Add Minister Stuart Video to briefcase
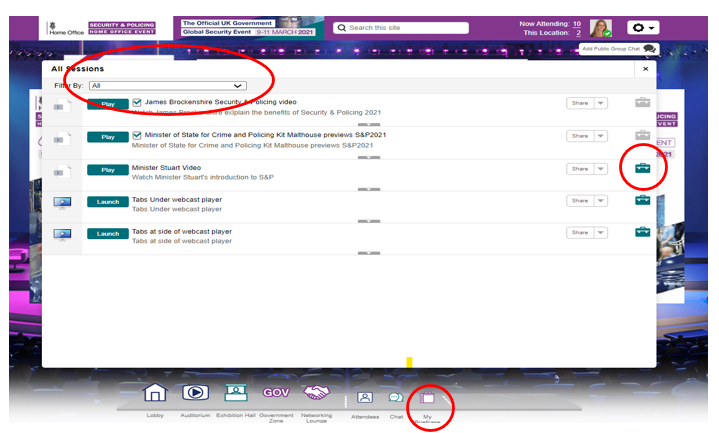719x433 pixels. pyautogui.click(x=642, y=168)
